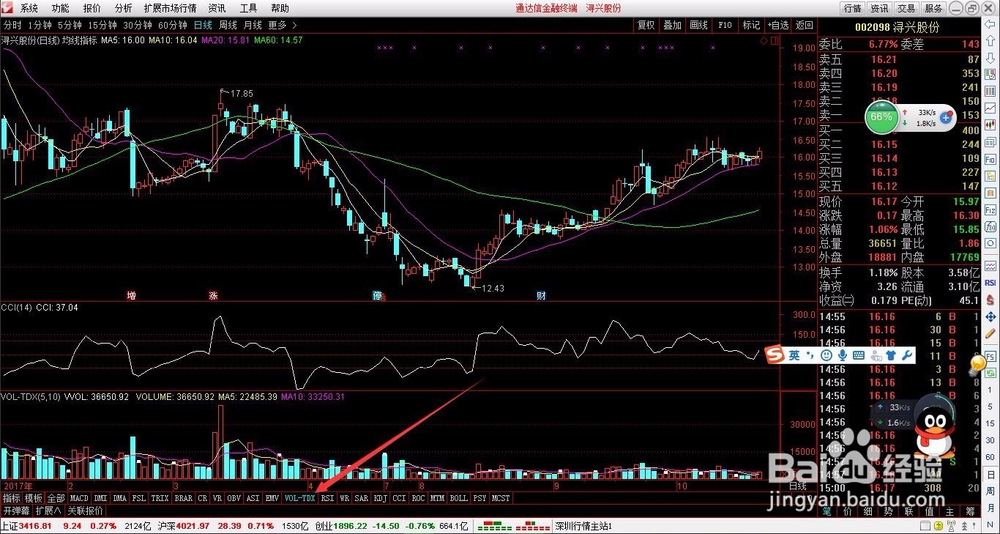Viewport: 1000px width, 534px height.
Task: Click the 复权 button
Action: pos(646,26)
